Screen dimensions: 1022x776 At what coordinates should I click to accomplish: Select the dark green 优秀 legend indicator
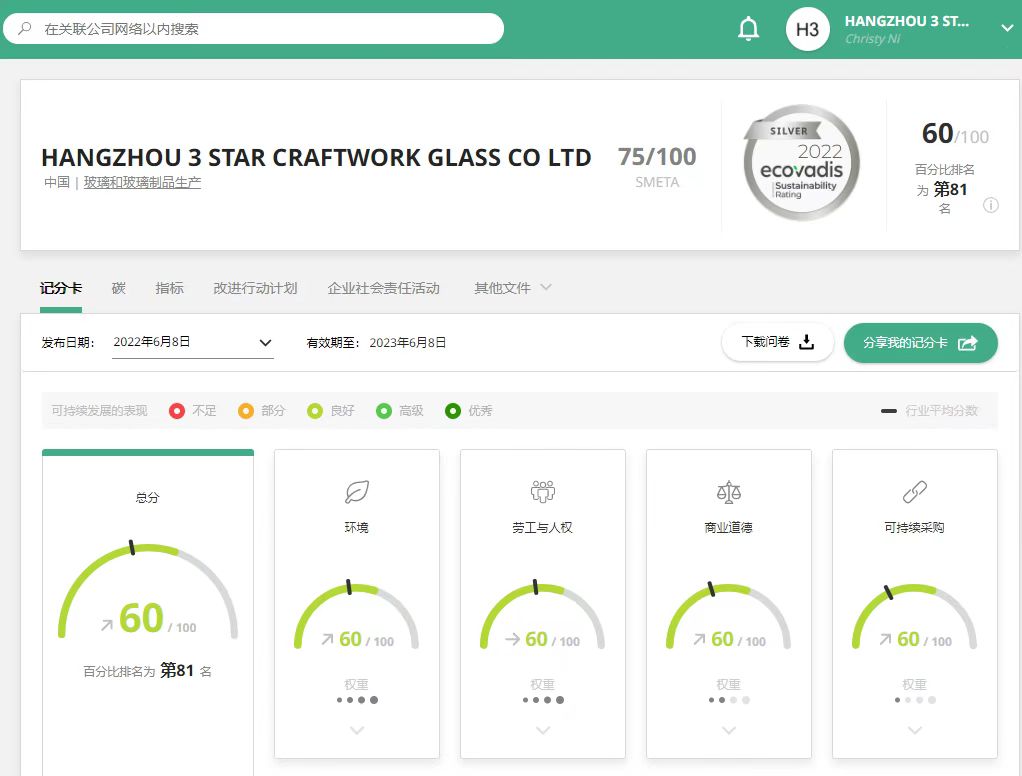[453, 411]
